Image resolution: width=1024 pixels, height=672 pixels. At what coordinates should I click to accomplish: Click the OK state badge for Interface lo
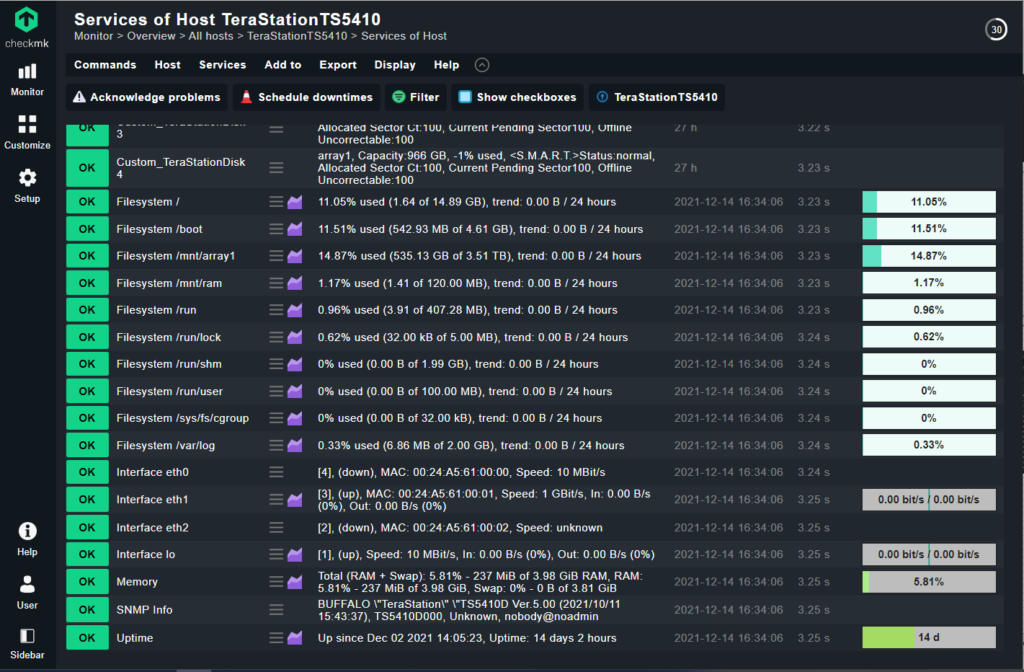pyautogui.click(x=87, y=554)
